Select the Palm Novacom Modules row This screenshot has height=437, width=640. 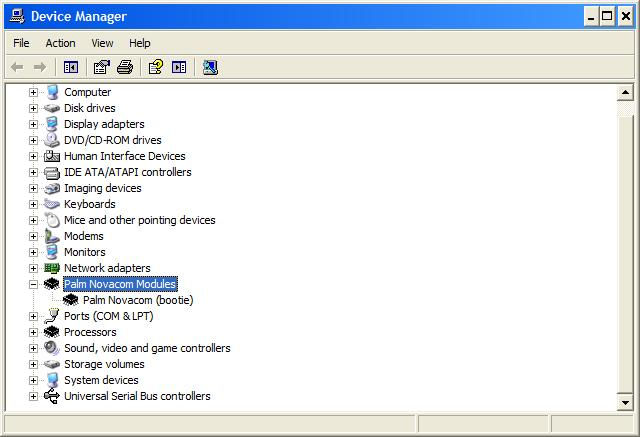[x=120, y=284]
